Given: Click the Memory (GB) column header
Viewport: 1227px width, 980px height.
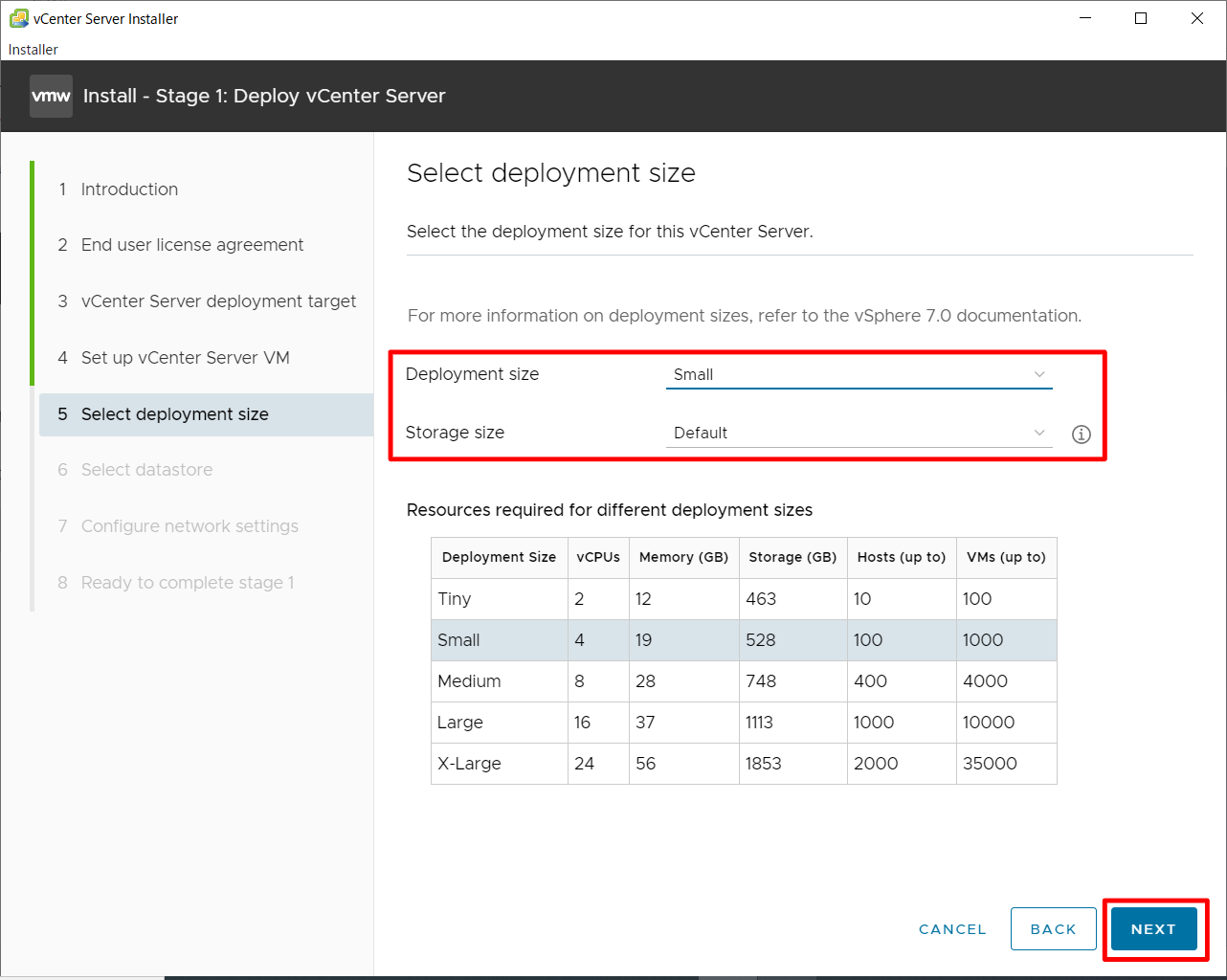Looking at the screenshot, I should tap(683, 557).
